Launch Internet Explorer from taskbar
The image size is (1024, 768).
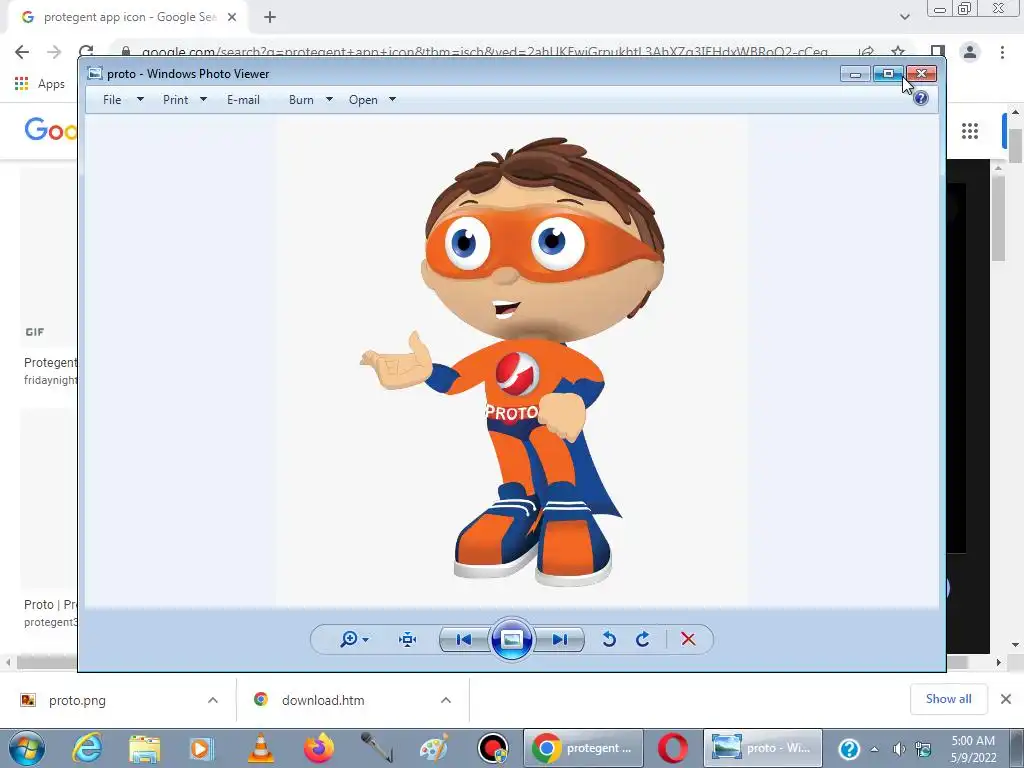click(87, 748)
